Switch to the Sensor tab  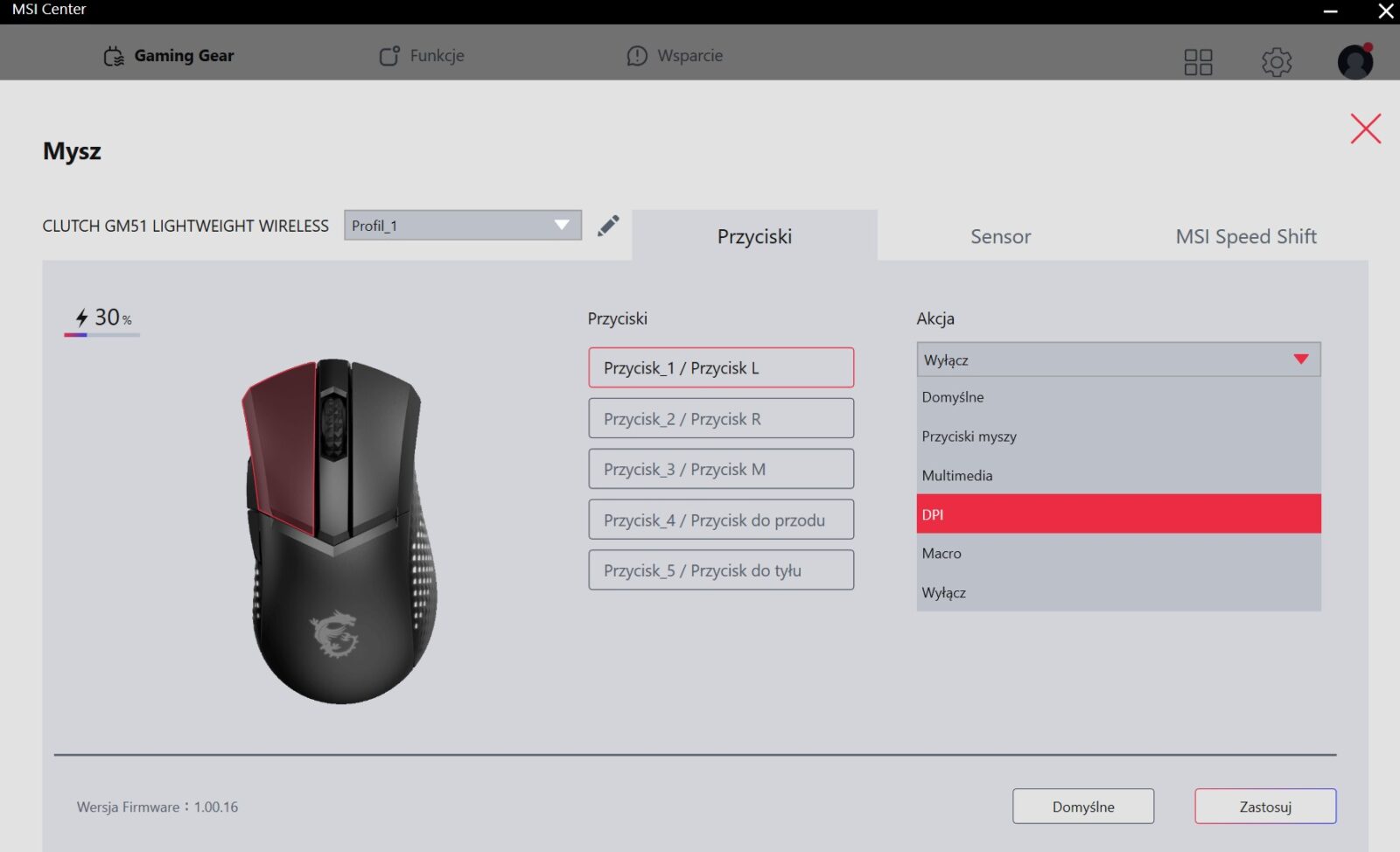(1000, 236)
